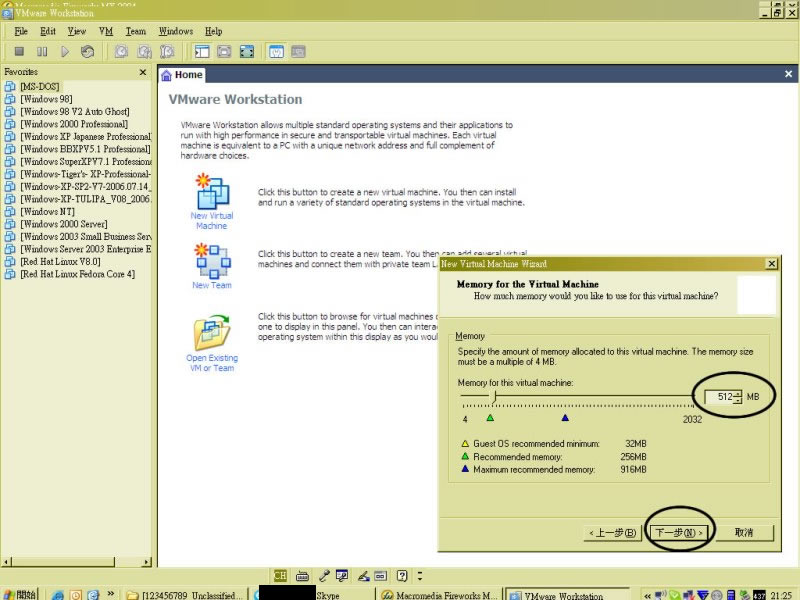This screenshot has height=600, width=800.
Task: Open the VM menu
Action: coord(106,31)
